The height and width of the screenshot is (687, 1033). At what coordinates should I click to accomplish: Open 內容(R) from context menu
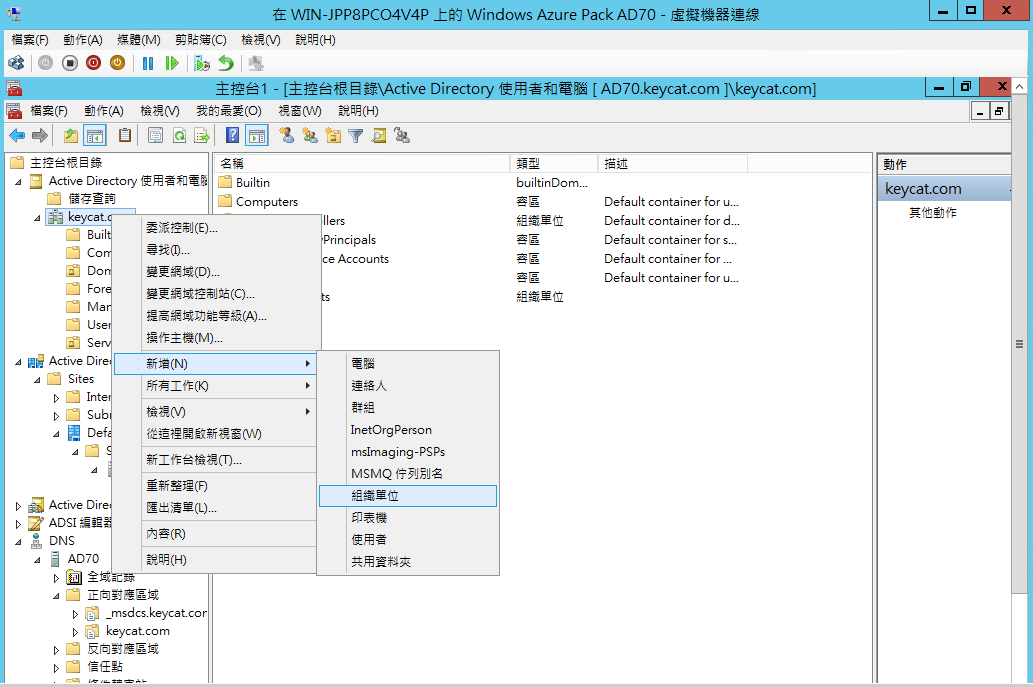[x=217, y=534]
